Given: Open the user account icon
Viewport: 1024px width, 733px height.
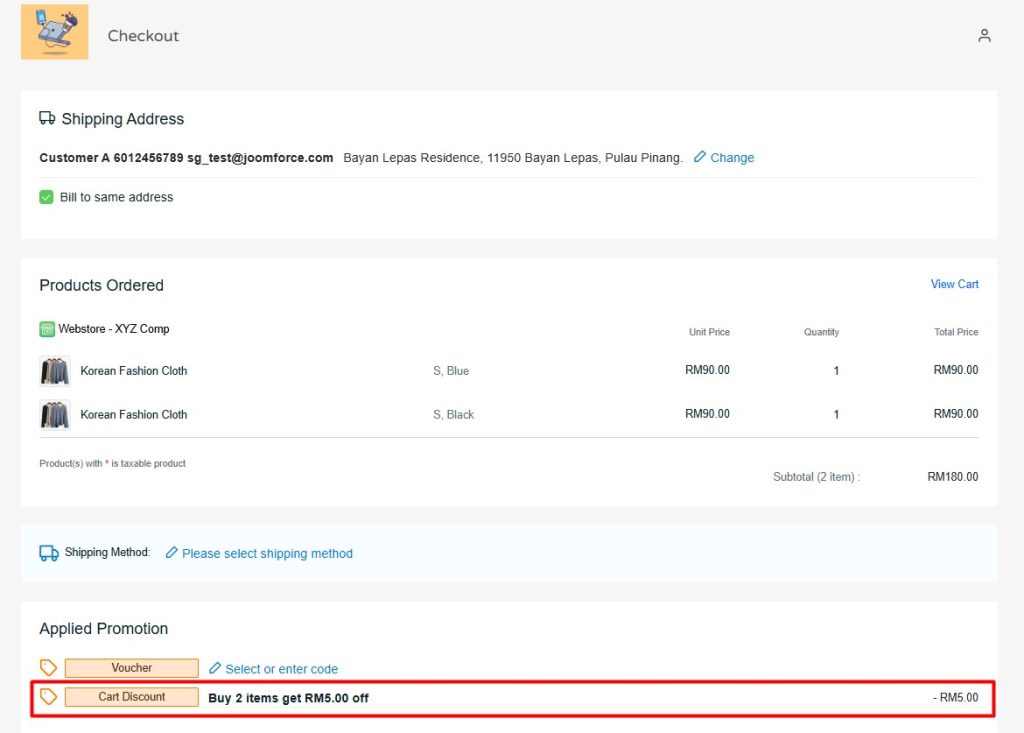Looking at the screenshot, I should pos(984,36).
